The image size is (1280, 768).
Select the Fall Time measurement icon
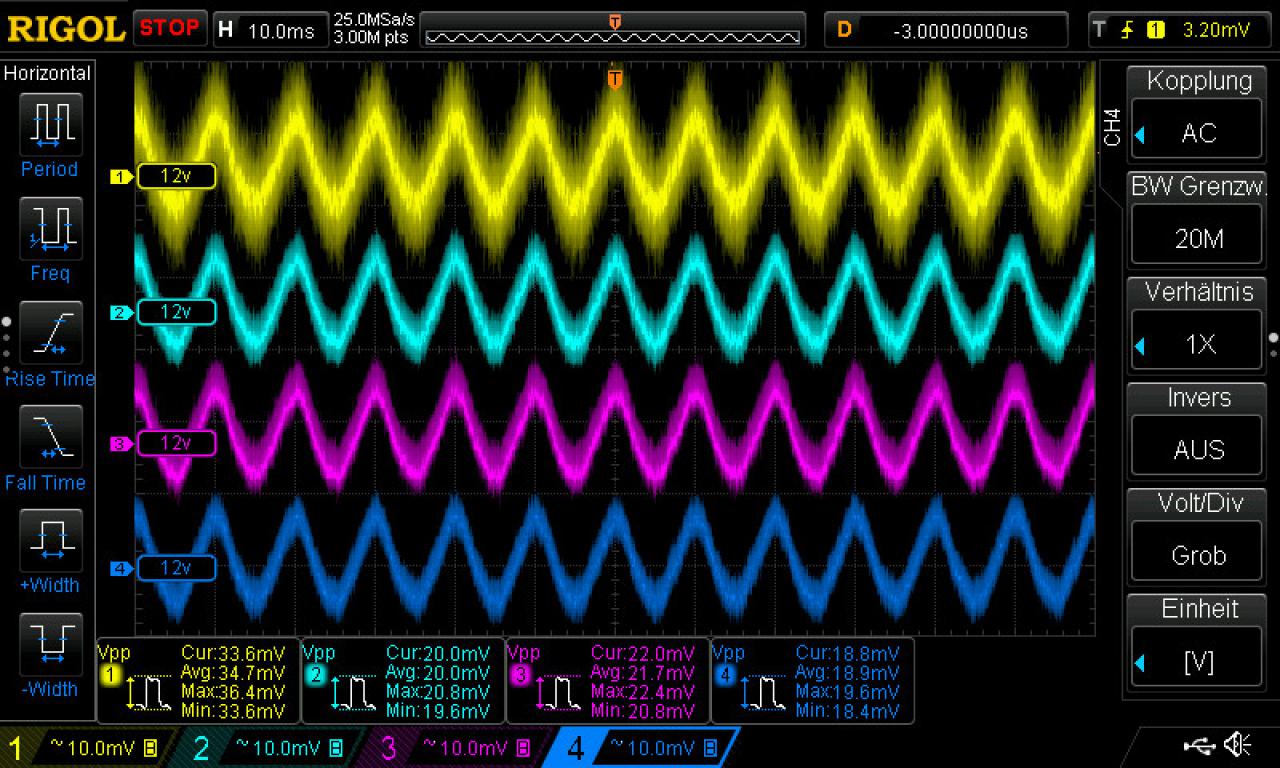coord(50,435)
